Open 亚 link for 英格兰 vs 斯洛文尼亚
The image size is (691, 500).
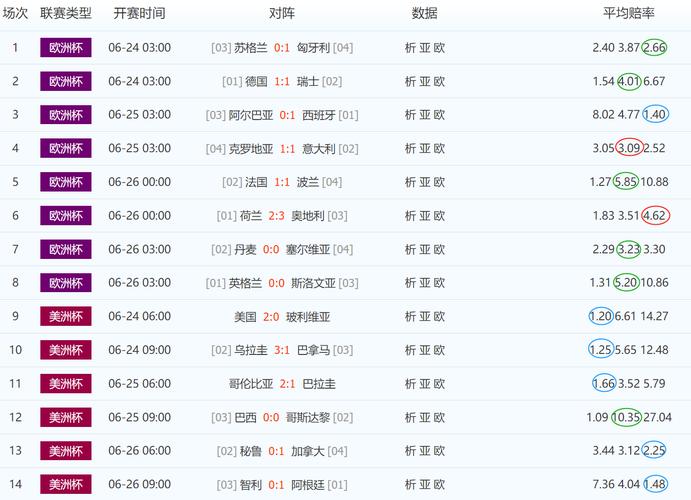[x=425, y=283]
